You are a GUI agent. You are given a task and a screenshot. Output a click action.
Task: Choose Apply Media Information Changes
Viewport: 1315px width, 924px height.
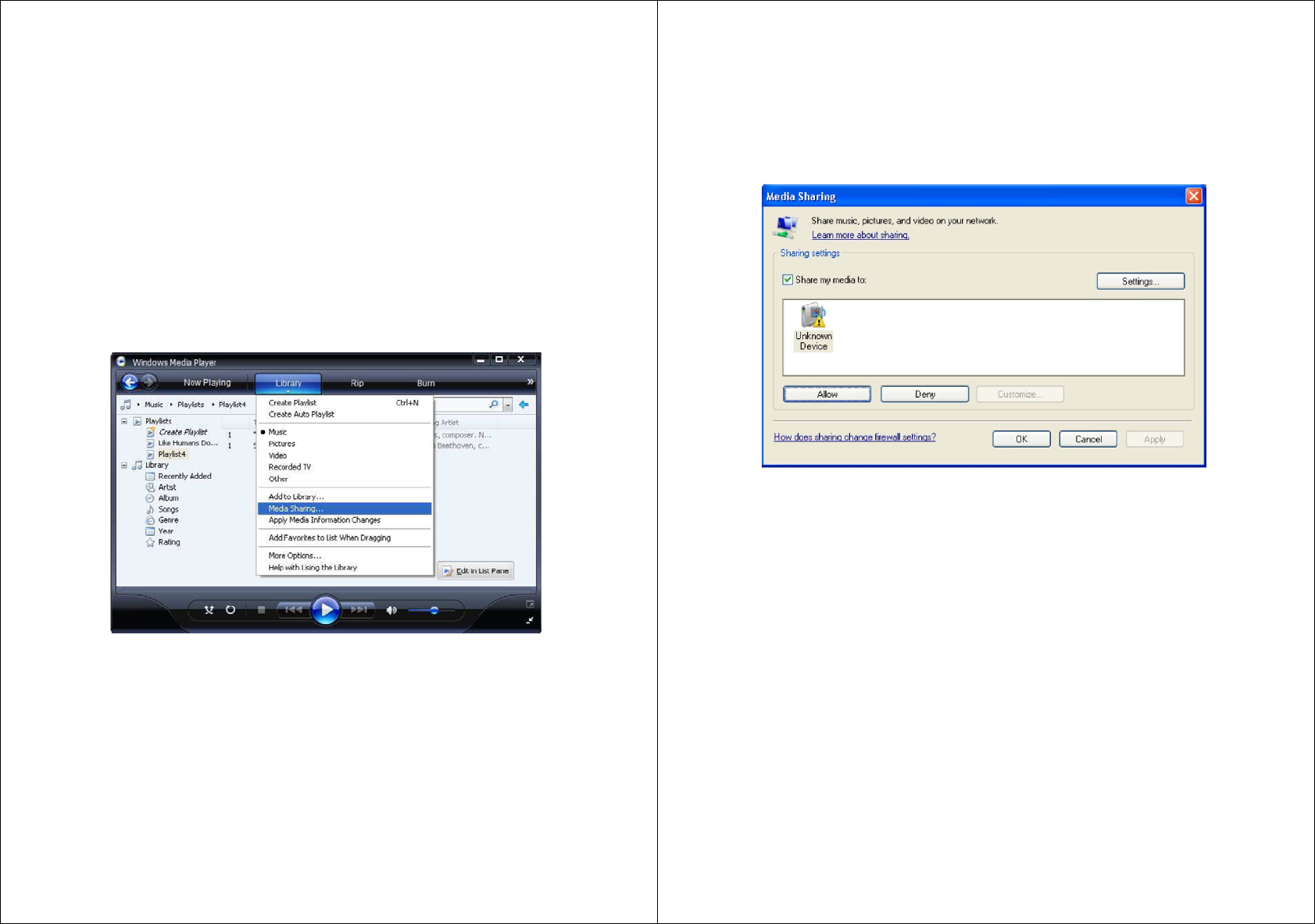point(345,520)
